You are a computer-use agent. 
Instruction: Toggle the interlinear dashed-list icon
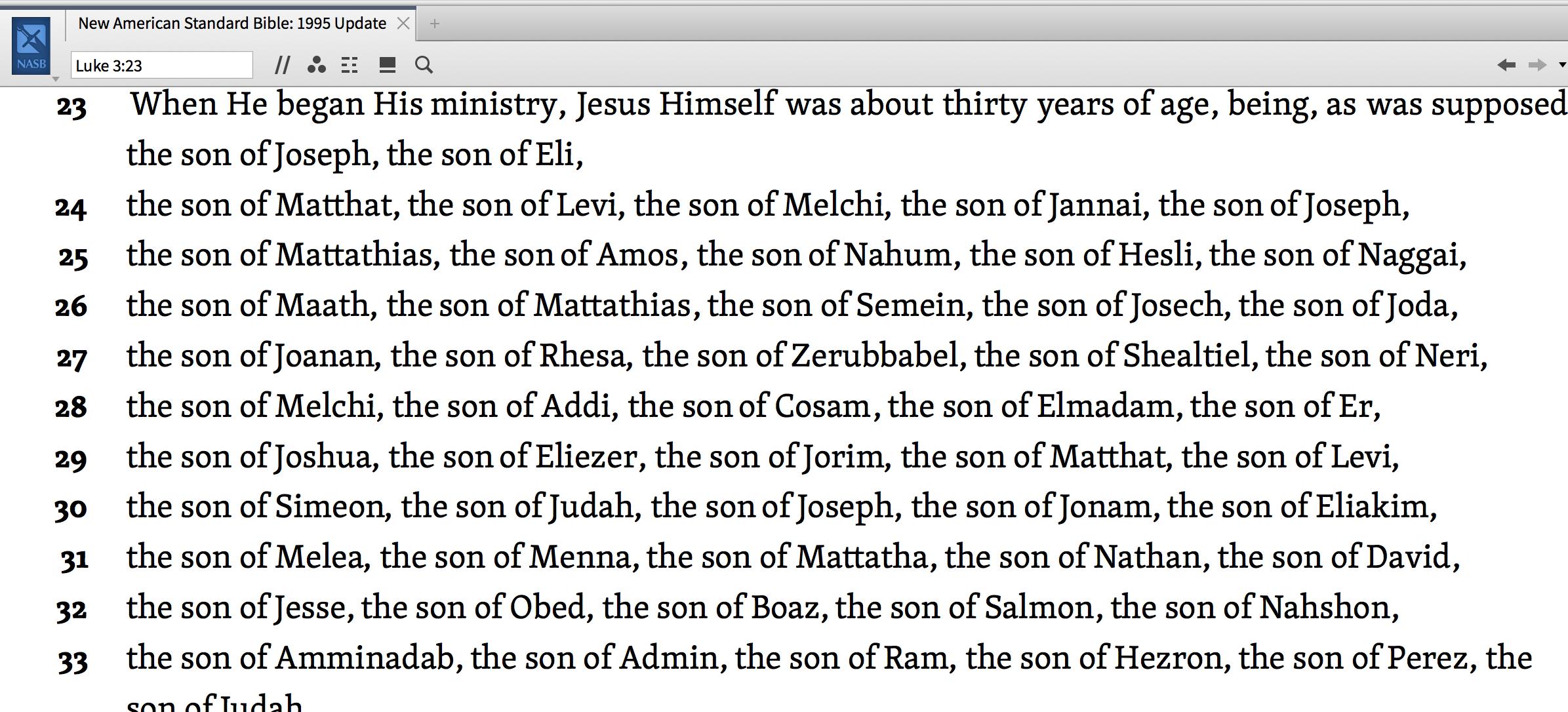[350, 65]
